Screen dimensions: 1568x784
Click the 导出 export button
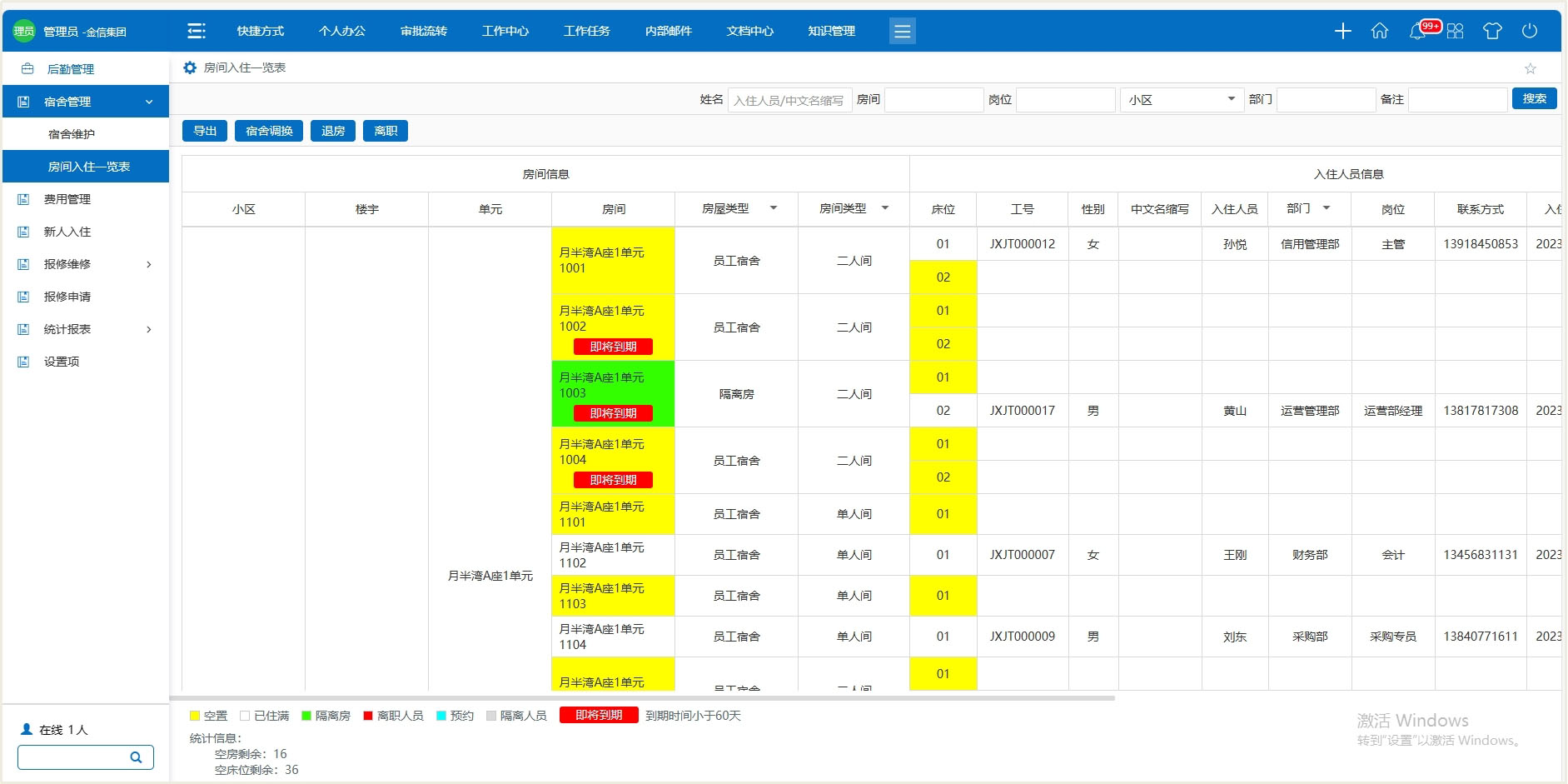pos(204,130)
